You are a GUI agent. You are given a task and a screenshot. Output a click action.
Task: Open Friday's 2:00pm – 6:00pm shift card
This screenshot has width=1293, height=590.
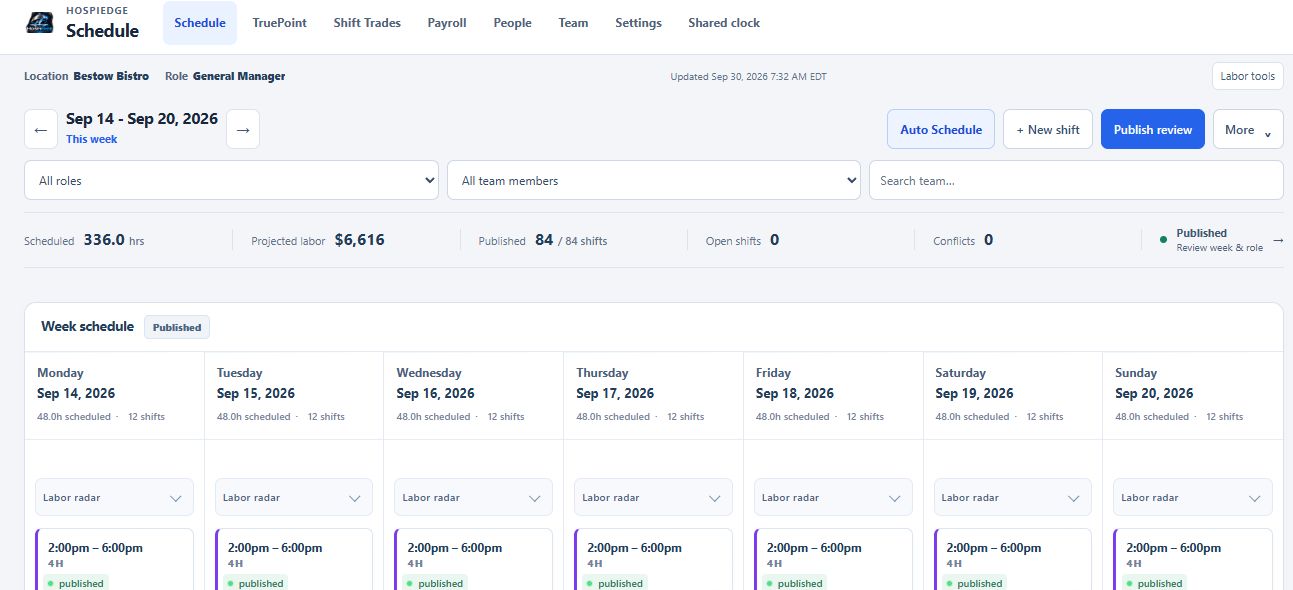click(x=833, y=559)
